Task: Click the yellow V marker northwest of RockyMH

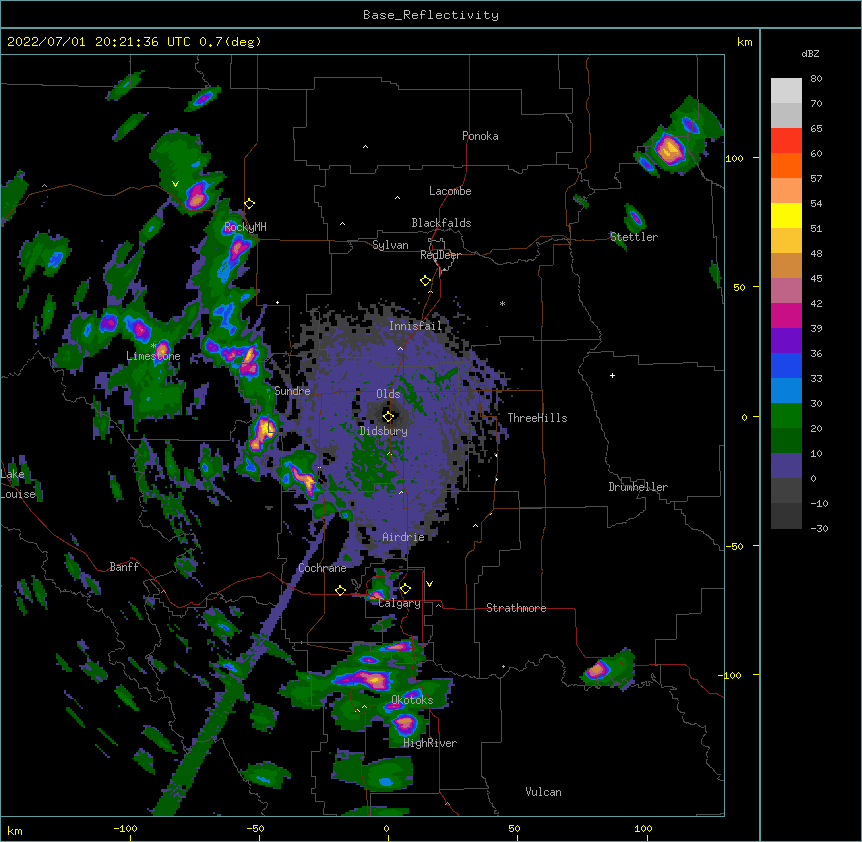Action: pos(175,184)
